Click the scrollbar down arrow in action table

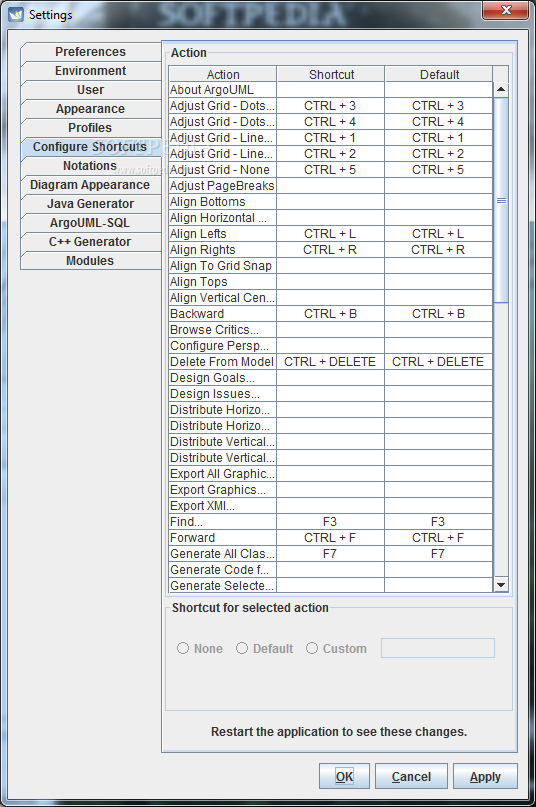pos(500,585)
